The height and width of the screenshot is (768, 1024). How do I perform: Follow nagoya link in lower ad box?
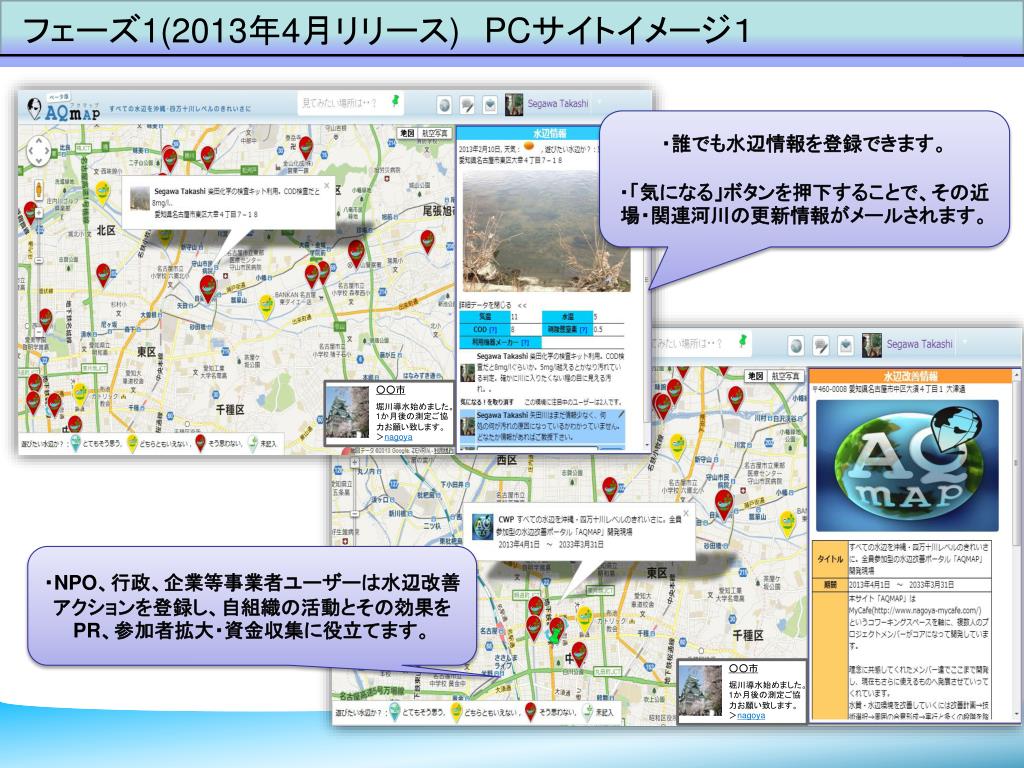pyautogui.click(x=751, y=716)
